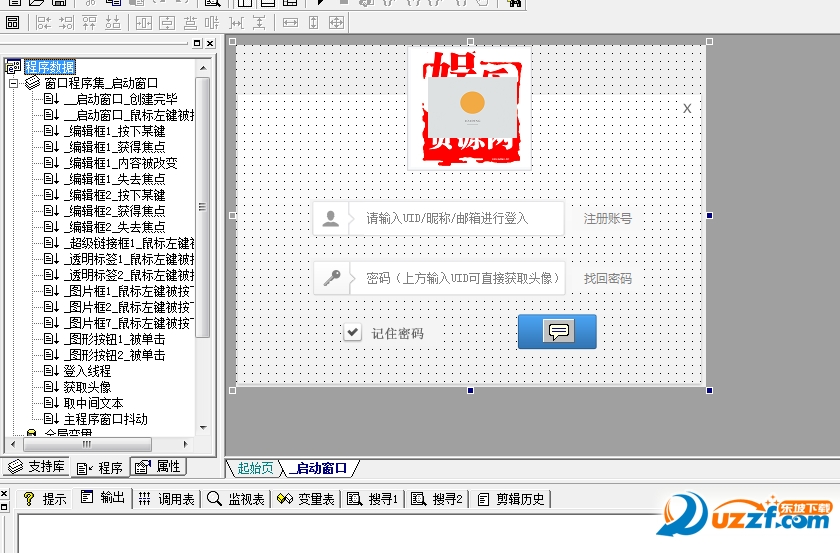Viewport: 840px width, 553px height.
Task: Select the blue login image button
Action: (x=557, y=332)
